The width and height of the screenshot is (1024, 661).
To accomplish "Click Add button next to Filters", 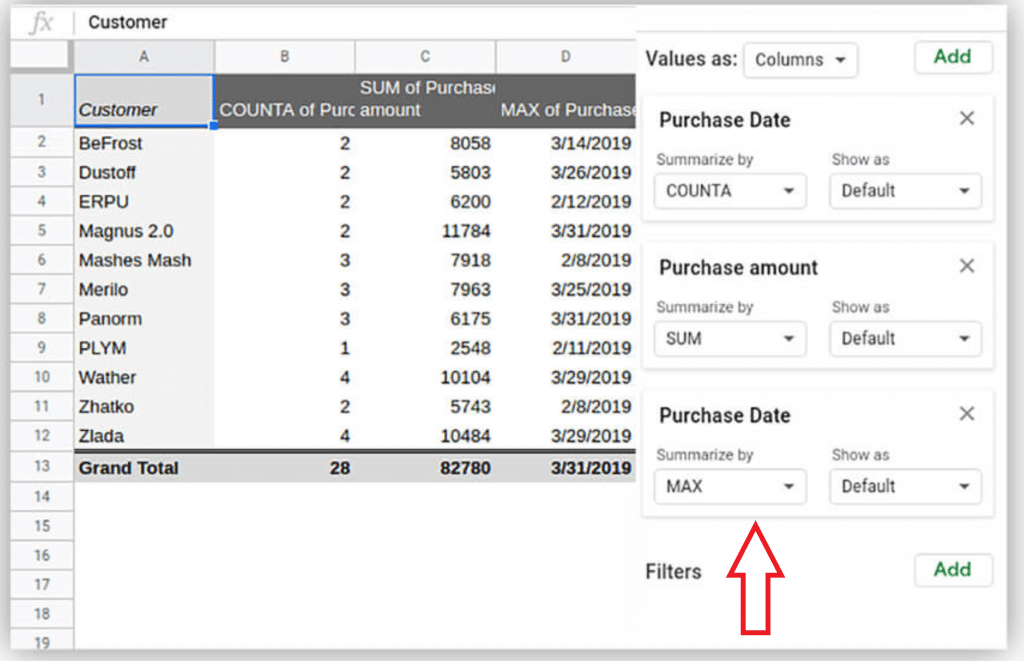I will click(952, 570).
